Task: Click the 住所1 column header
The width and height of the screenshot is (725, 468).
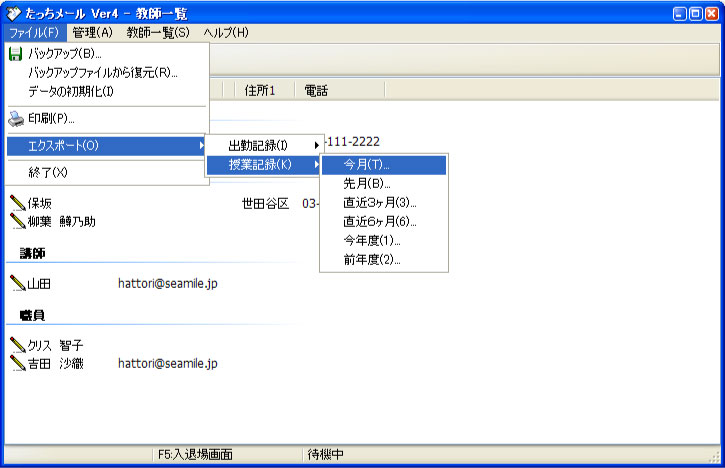Action: (264, 91)
